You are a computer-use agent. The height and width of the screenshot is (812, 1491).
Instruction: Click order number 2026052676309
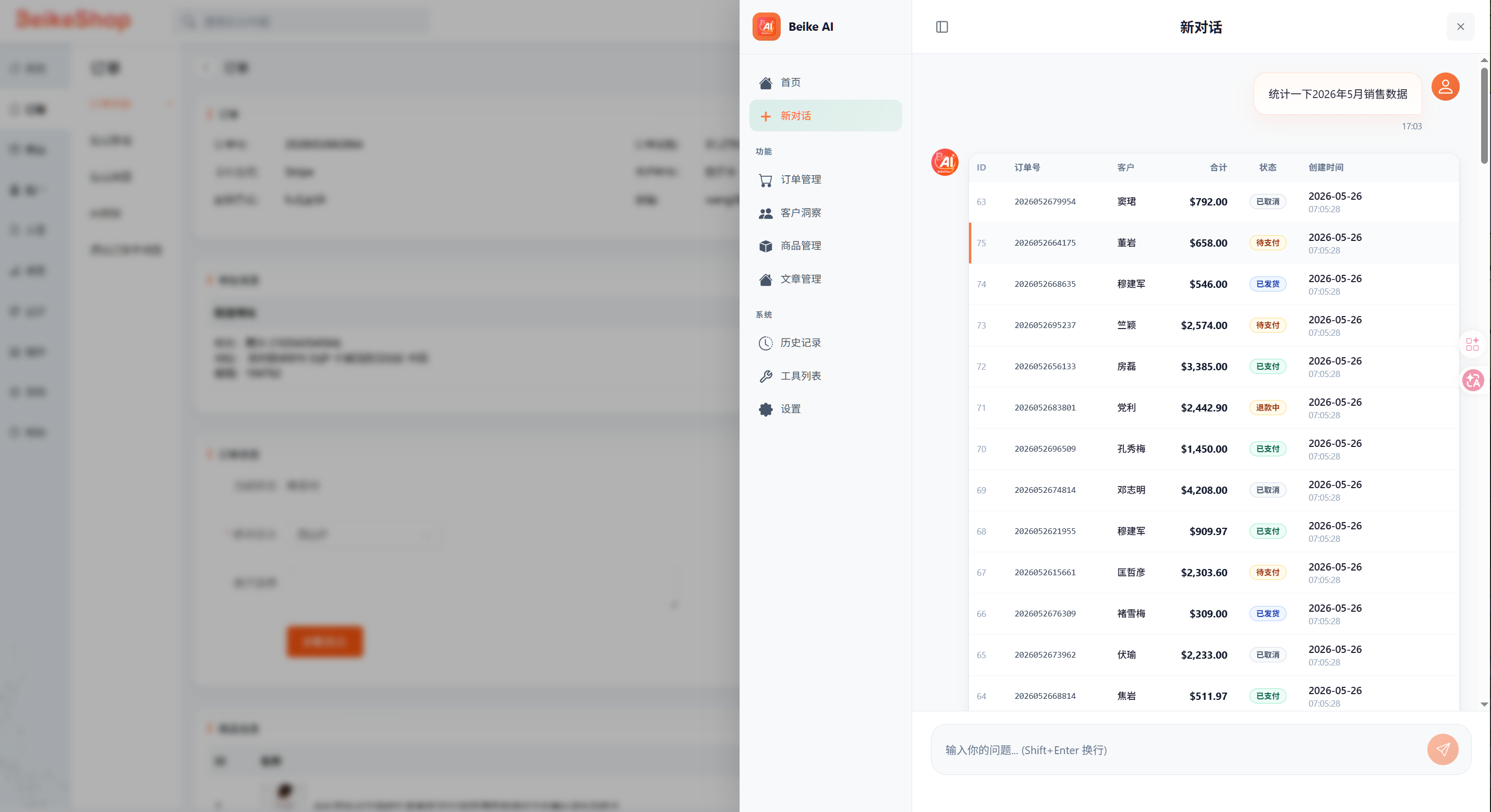coord(1045,613)
